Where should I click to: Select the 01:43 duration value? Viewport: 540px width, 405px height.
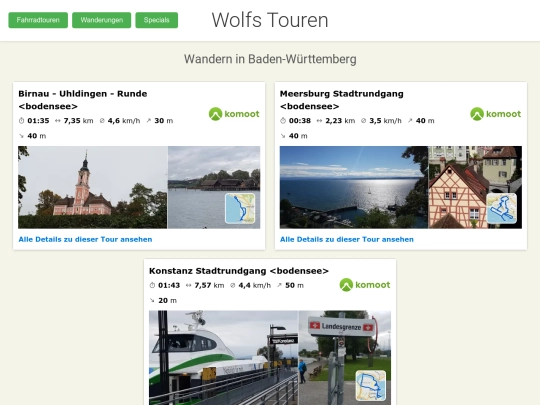[169, 285]
